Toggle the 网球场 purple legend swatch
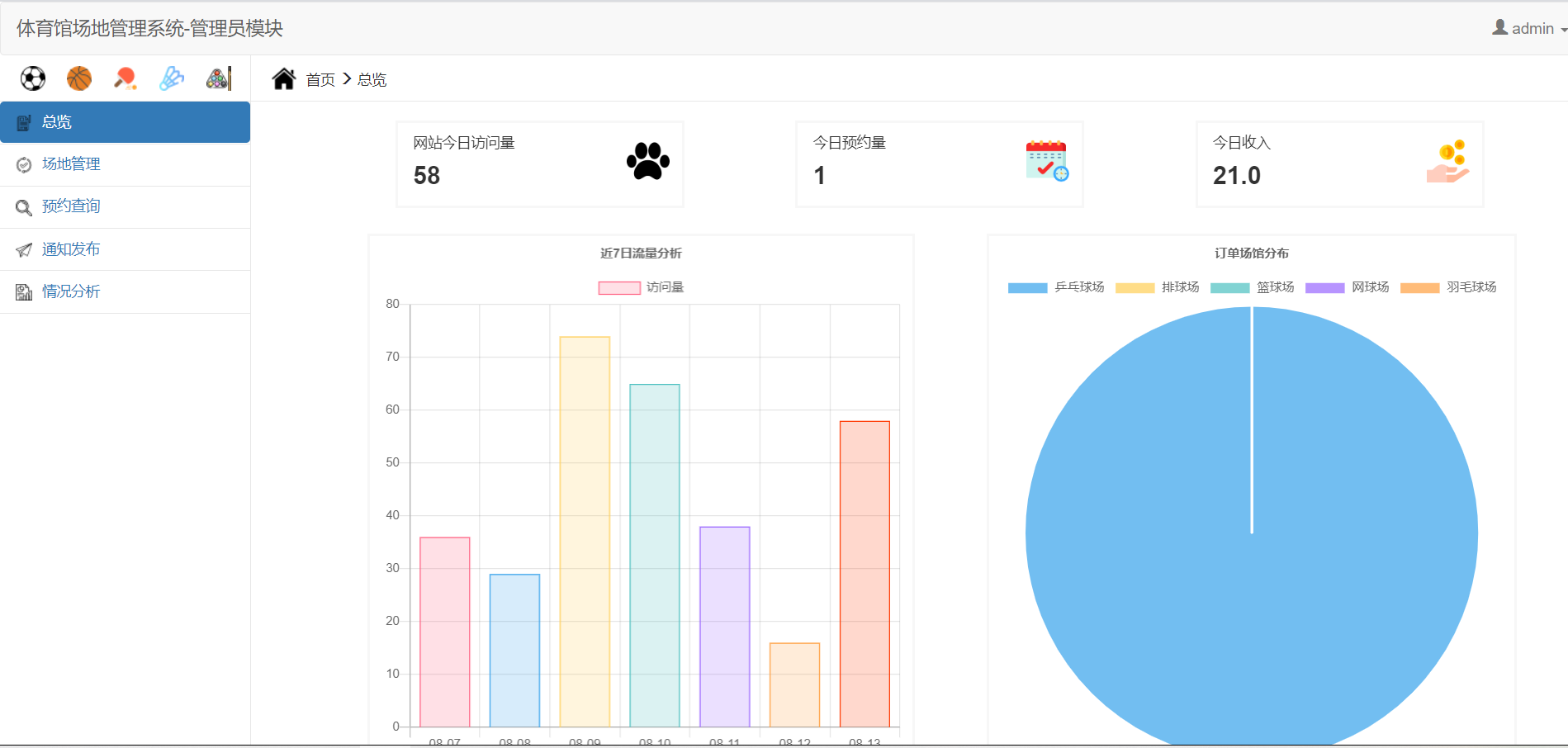The image size is (1568, 748). (x=1325, y=287)
